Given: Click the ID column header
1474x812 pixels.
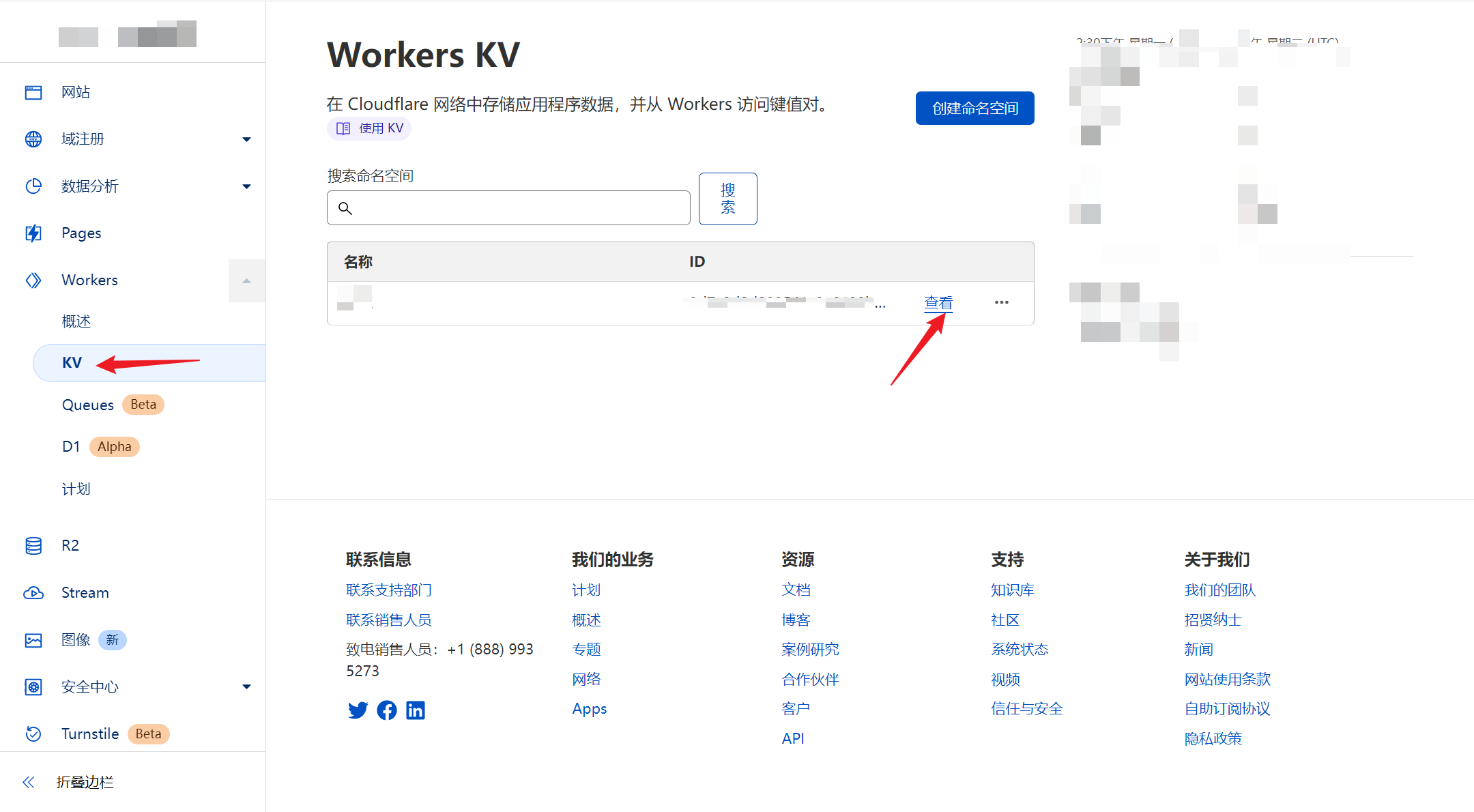Looking at the screenshot, I should [x=697, y=262].
